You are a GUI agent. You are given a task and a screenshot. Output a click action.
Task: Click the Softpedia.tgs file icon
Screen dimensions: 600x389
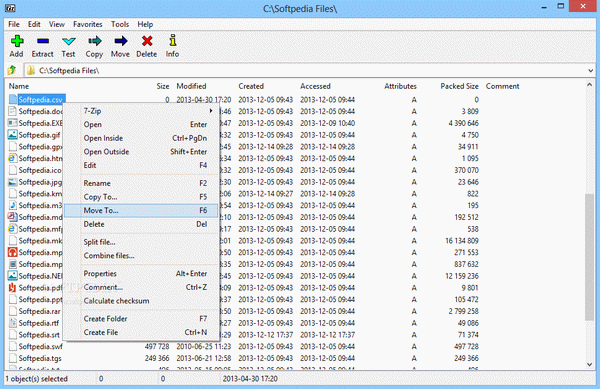point(13,358)
